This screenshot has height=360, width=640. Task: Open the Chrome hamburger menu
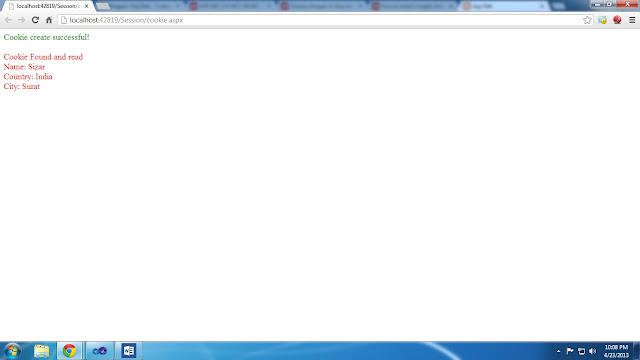[x=632, y=20]
